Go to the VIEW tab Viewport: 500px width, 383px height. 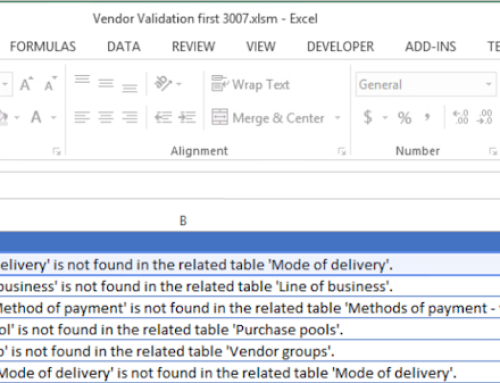click(261, 47)
